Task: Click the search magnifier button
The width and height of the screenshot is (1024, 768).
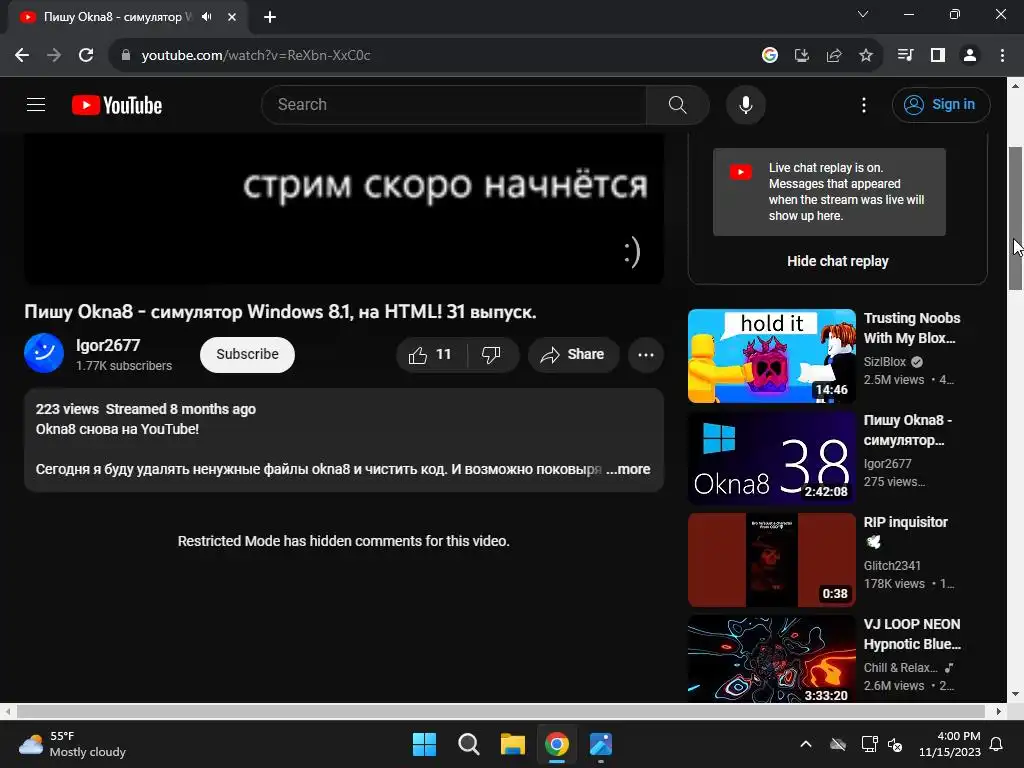Action: (x=677, y=104)
